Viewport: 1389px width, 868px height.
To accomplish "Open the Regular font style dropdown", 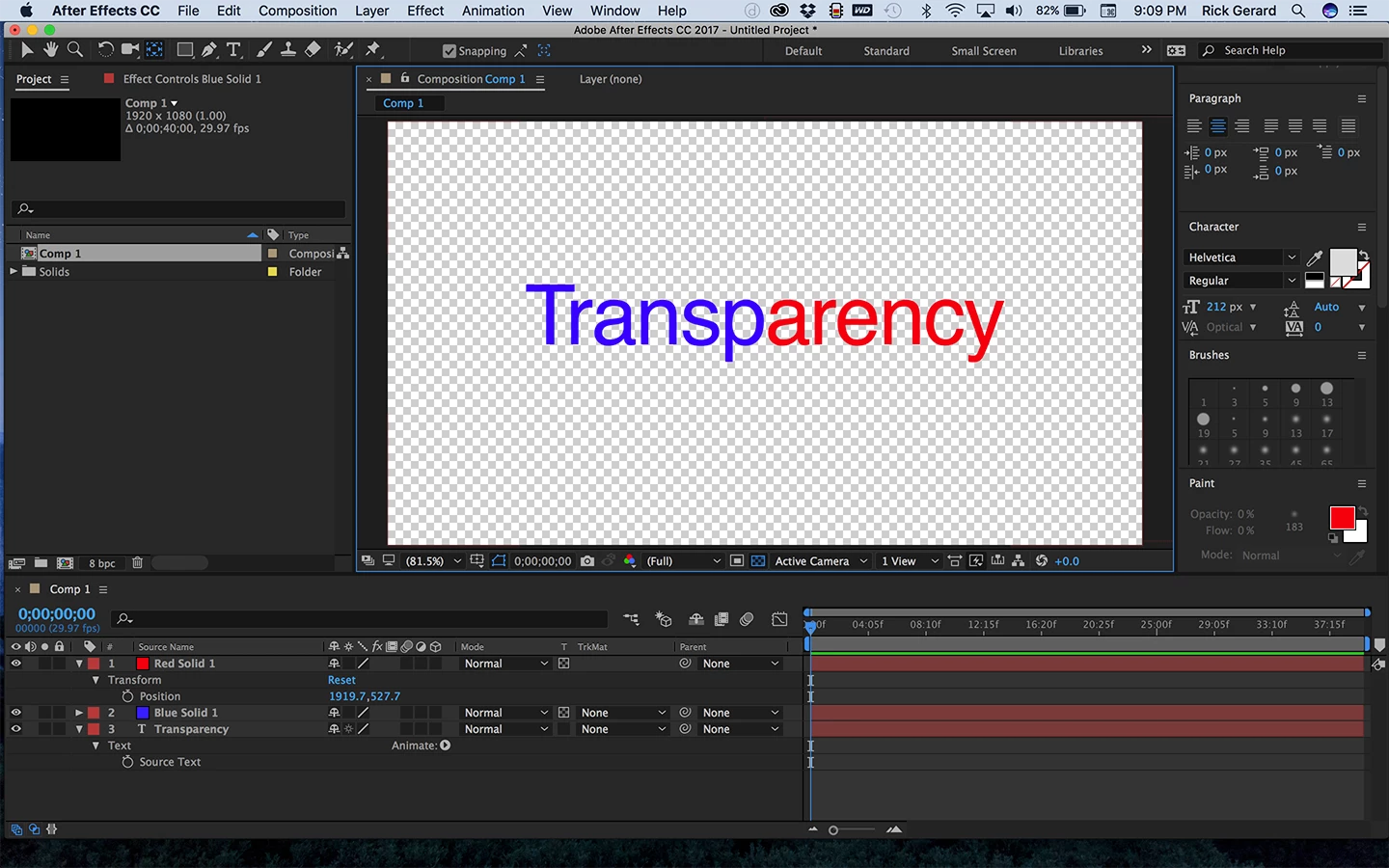I will point(1241,281).
